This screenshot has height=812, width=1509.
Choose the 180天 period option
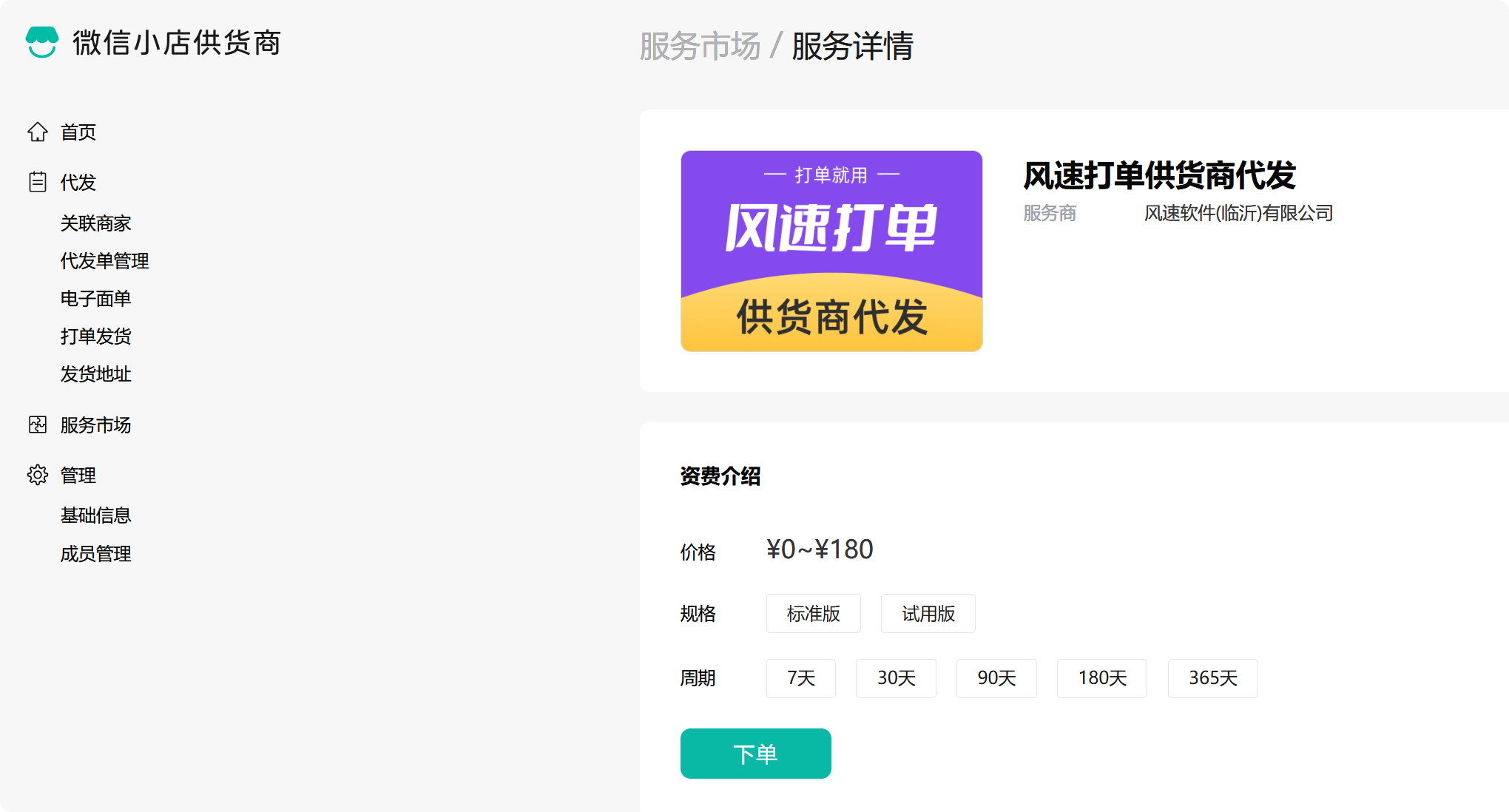[1101, 678]
